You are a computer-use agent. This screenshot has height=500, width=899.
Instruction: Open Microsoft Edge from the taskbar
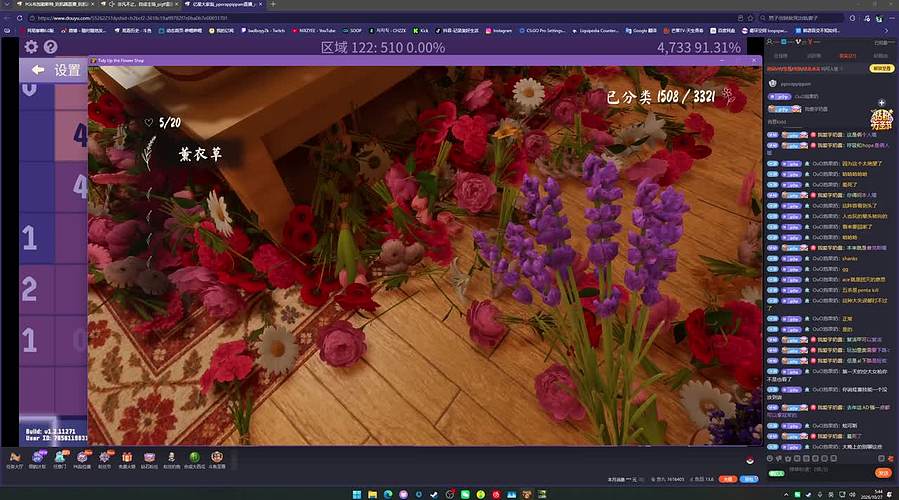point(388,494)
